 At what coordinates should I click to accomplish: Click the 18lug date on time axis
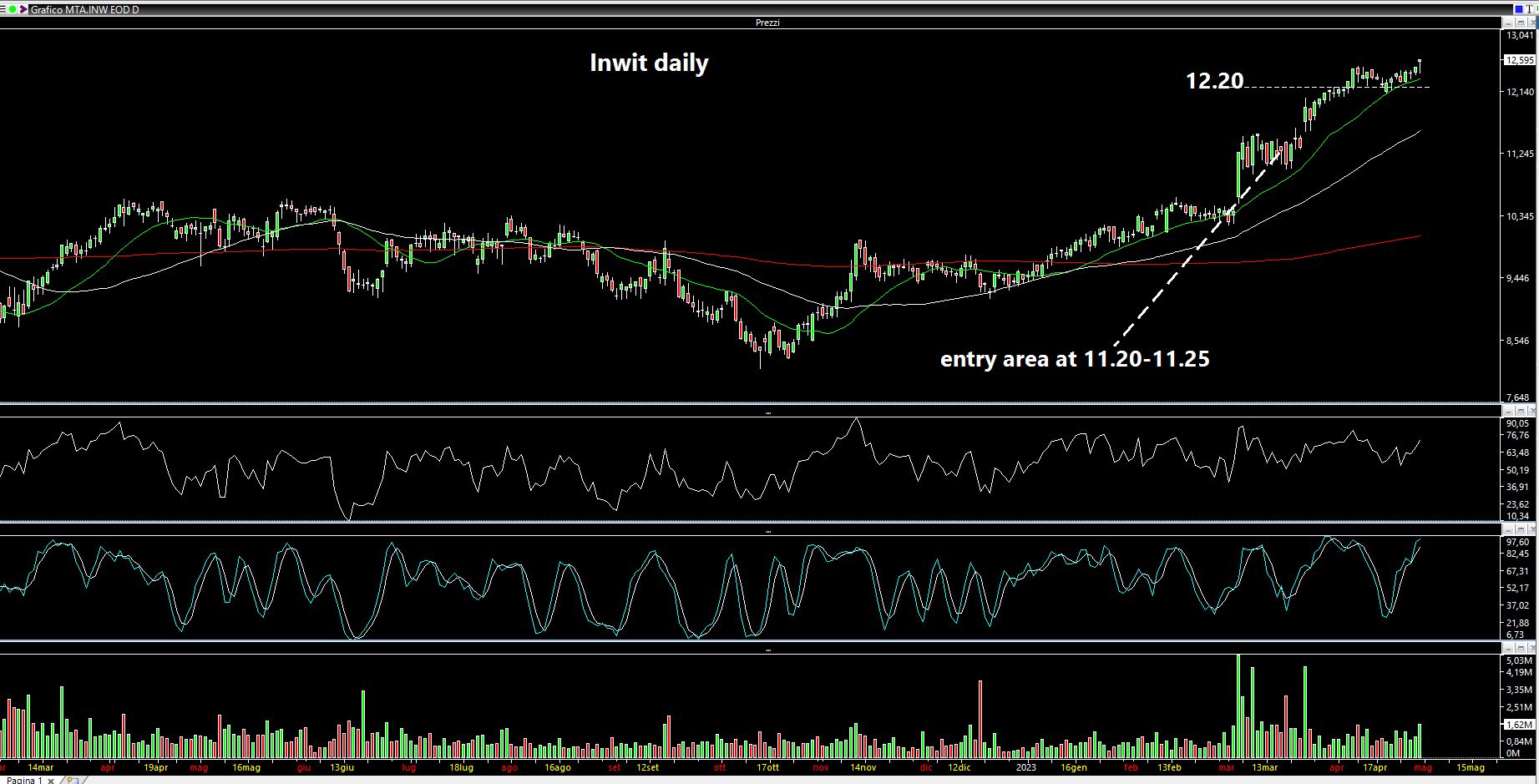tap(461, 767)
